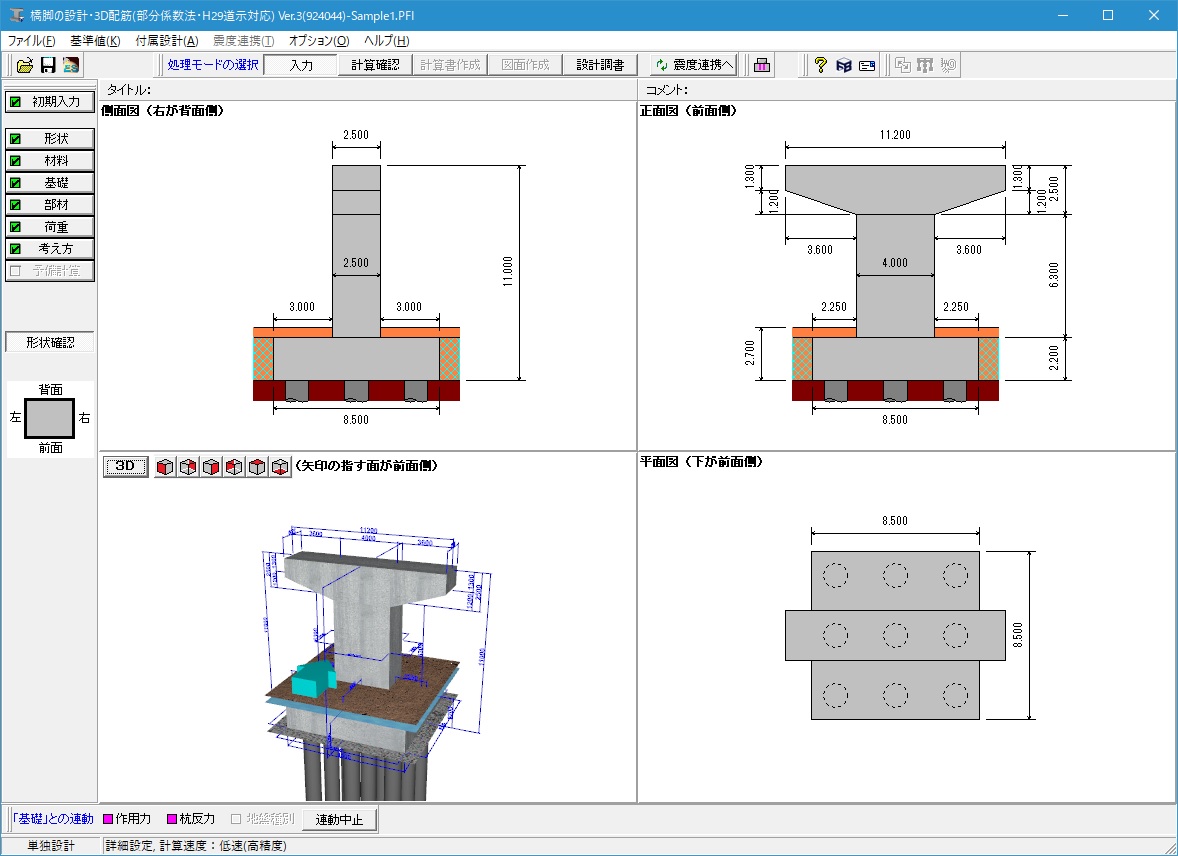Image resolution: width=1178 pixels, height=856 pixels.
Task: Click the magenta 杭反力 indicator
Action: (172, 819)
